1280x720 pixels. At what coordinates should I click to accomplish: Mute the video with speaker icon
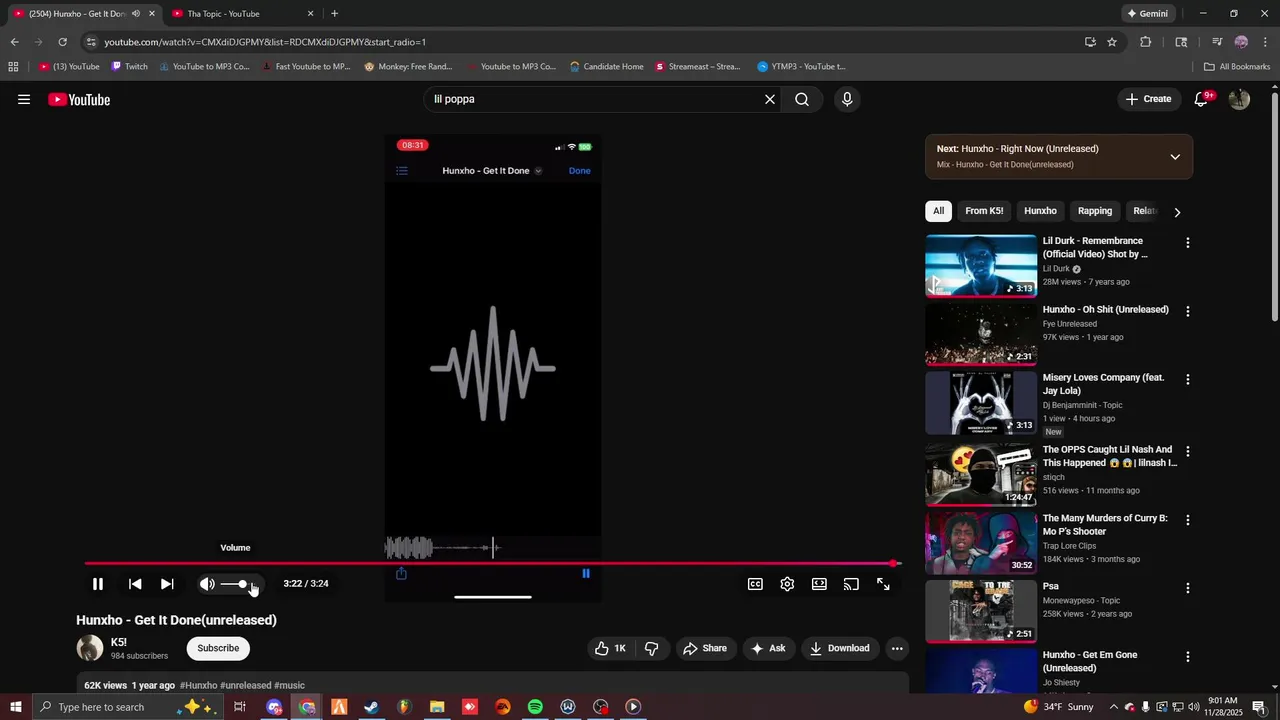click(x=207, y=584)
